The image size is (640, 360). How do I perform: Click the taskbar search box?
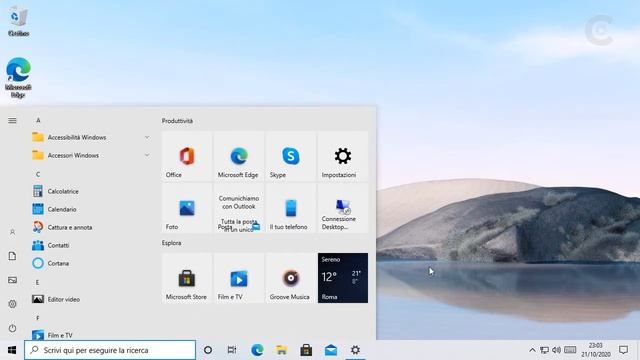point(110,350)
